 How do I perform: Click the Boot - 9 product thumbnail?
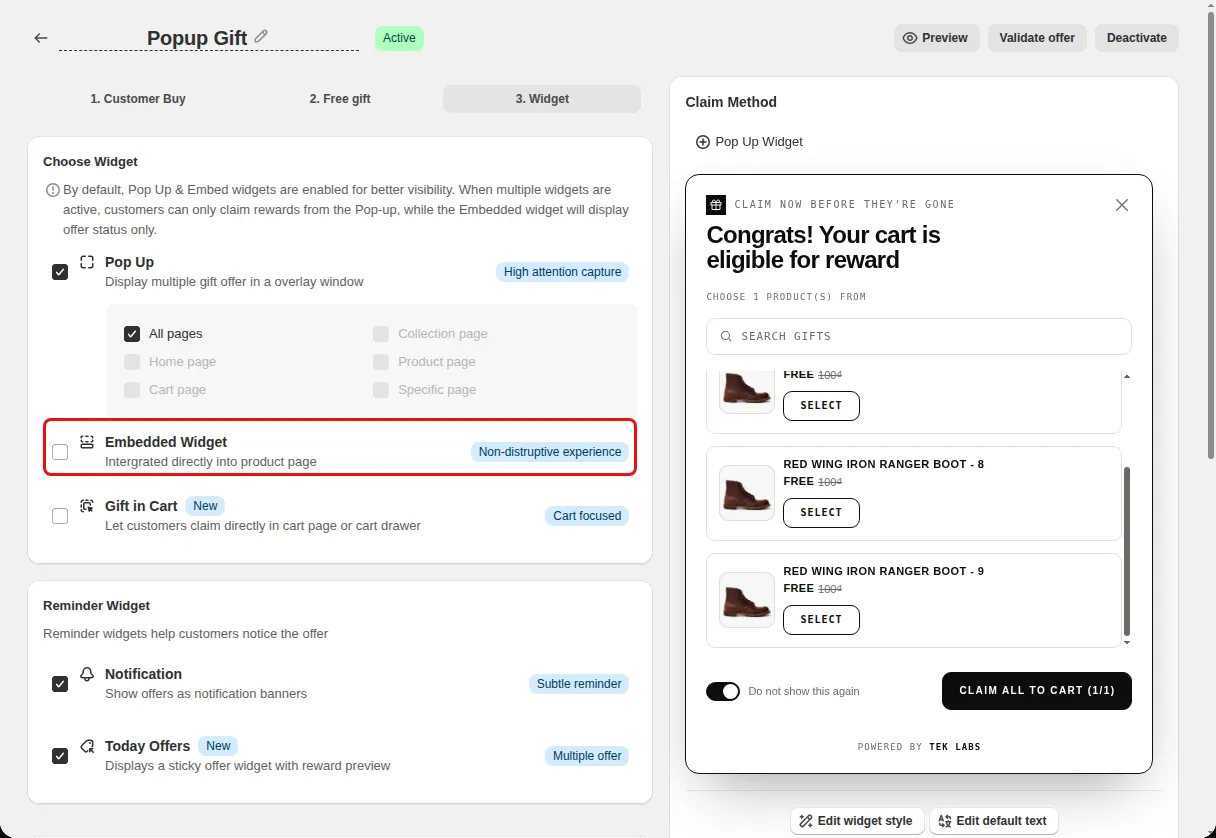coord(747,600)
